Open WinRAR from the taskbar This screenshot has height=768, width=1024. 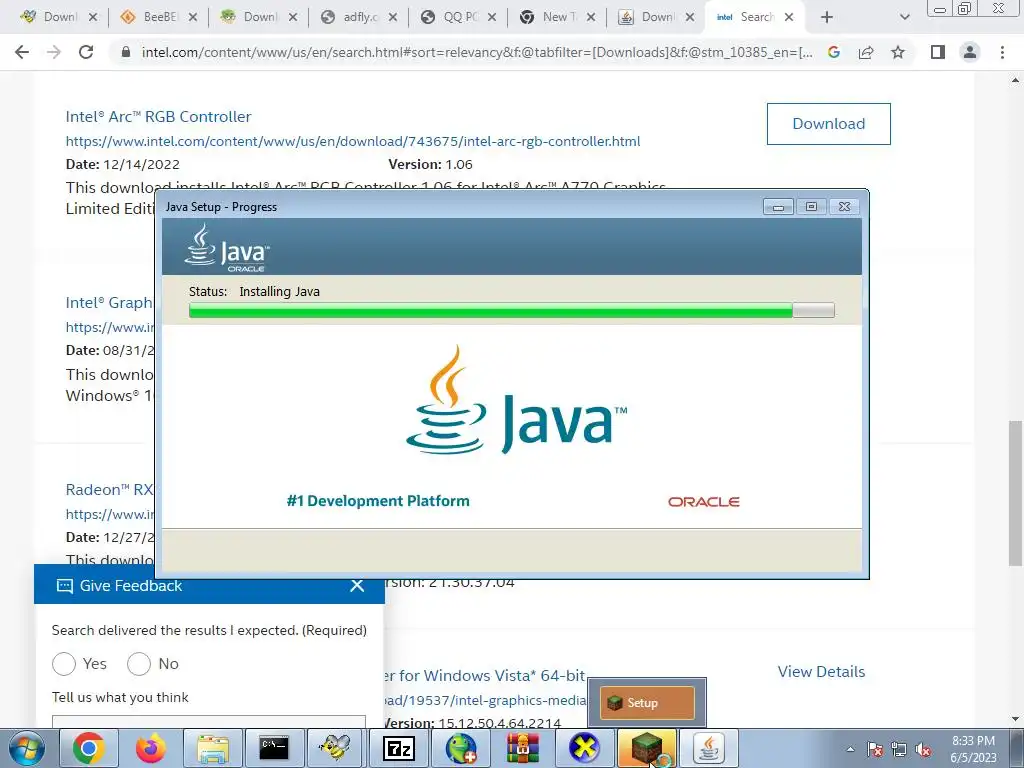click(522, 748)
